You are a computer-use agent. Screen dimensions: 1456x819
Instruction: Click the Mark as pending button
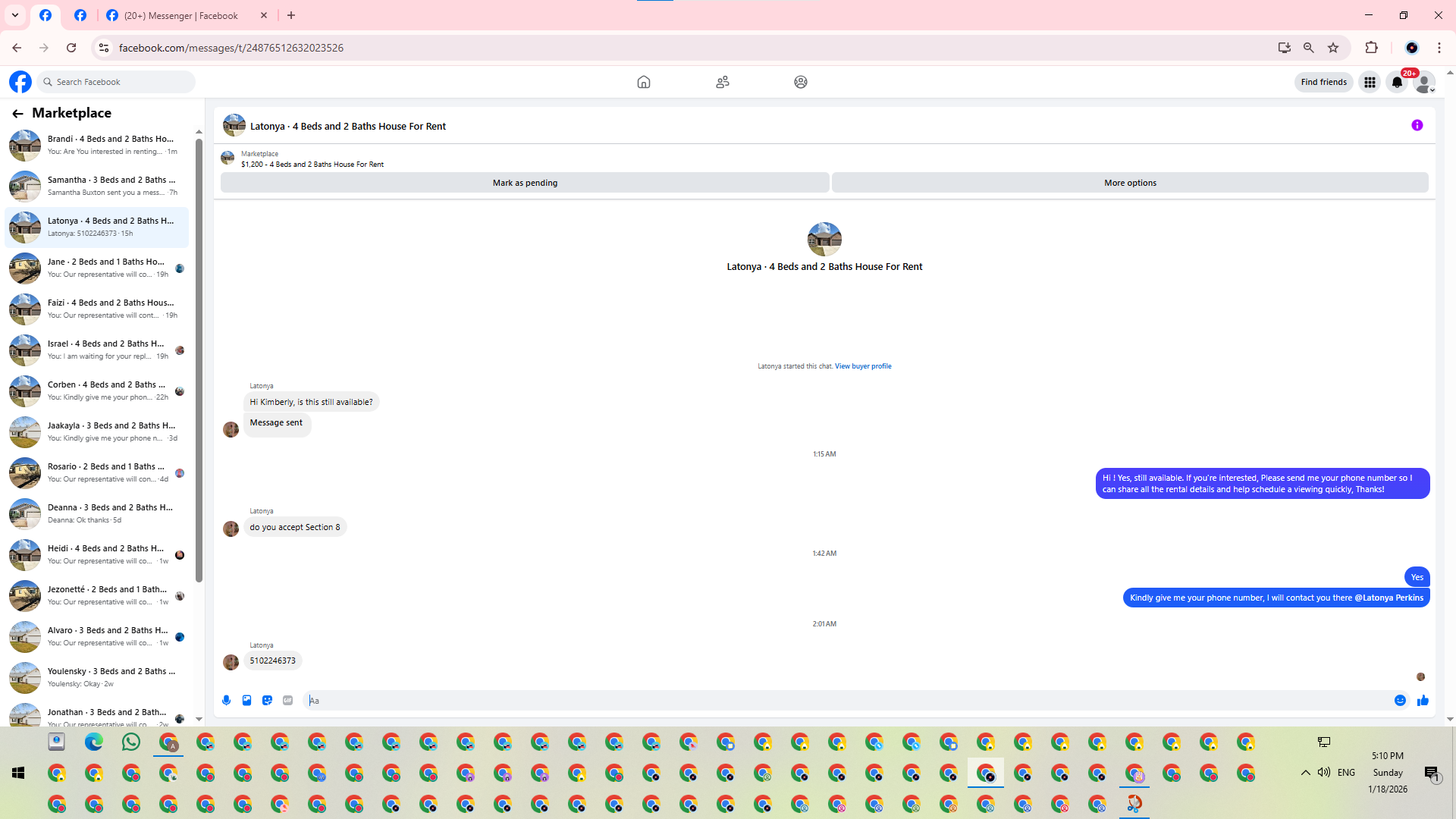(x=525, y=183)
